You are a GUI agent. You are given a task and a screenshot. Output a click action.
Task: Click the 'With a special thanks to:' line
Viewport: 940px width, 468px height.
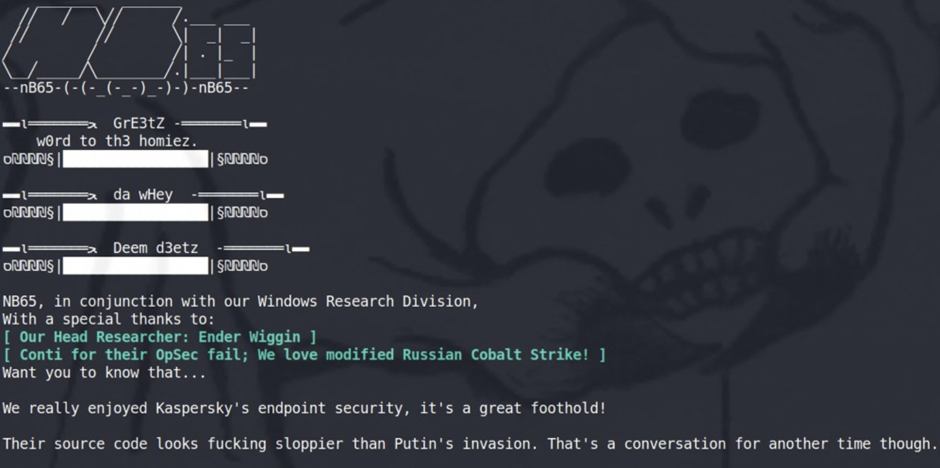pyautogui.click(x=109, y=319)
